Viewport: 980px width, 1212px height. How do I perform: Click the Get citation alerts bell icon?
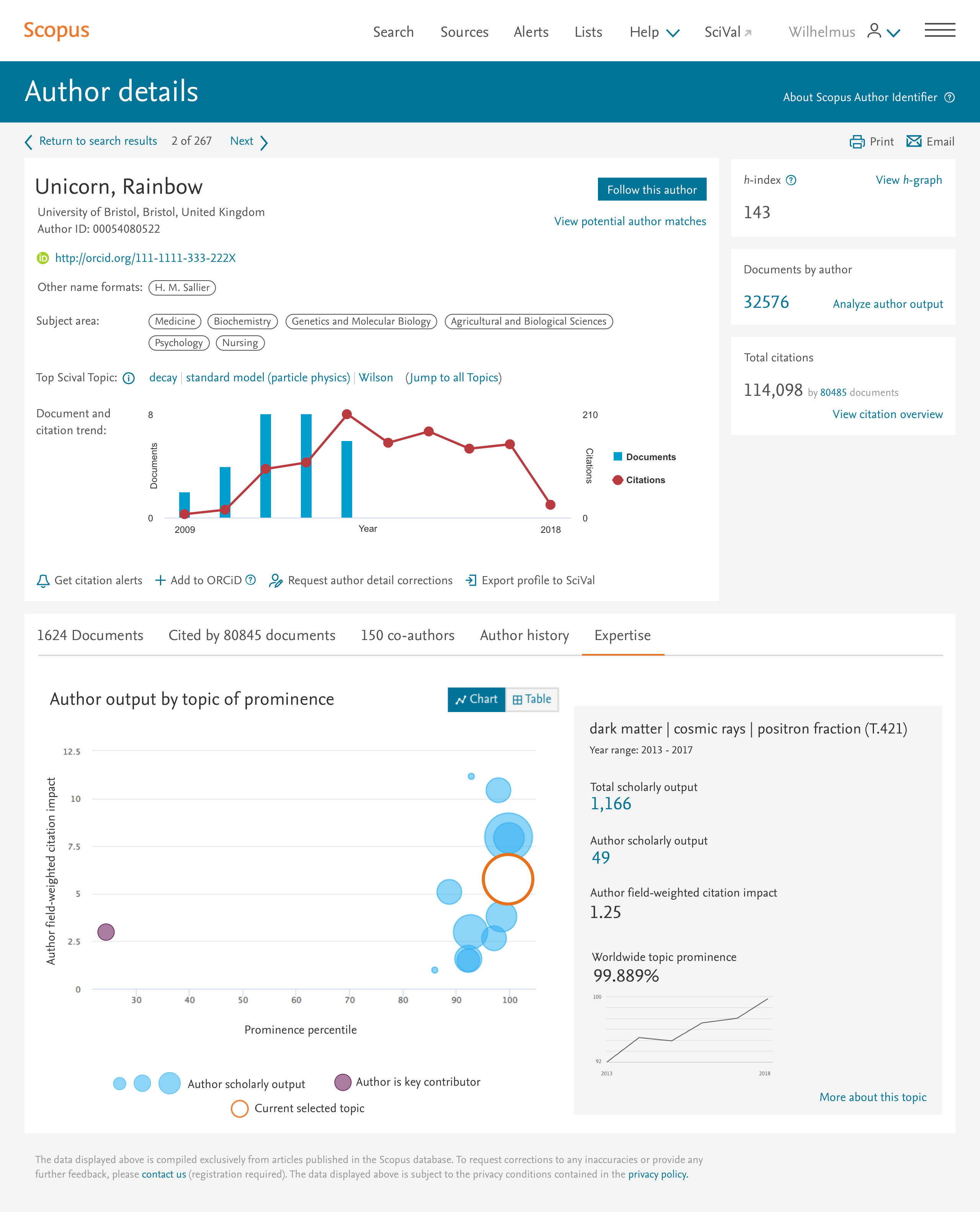point(43,581)
